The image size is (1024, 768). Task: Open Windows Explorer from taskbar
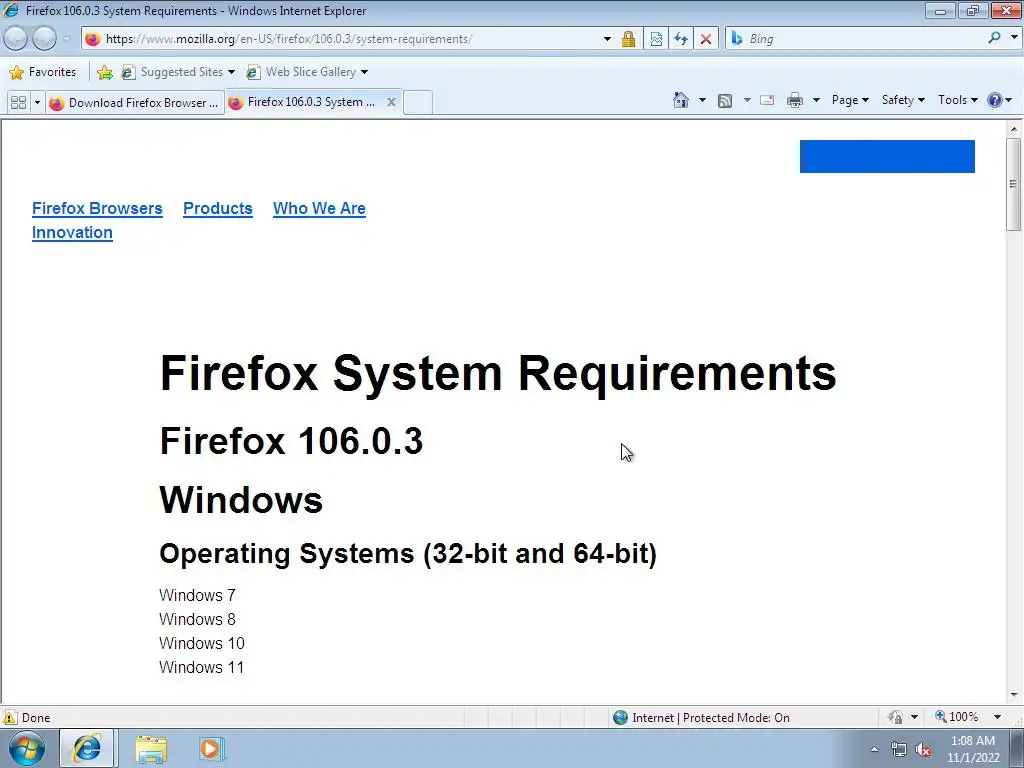(x=151, y=749)
